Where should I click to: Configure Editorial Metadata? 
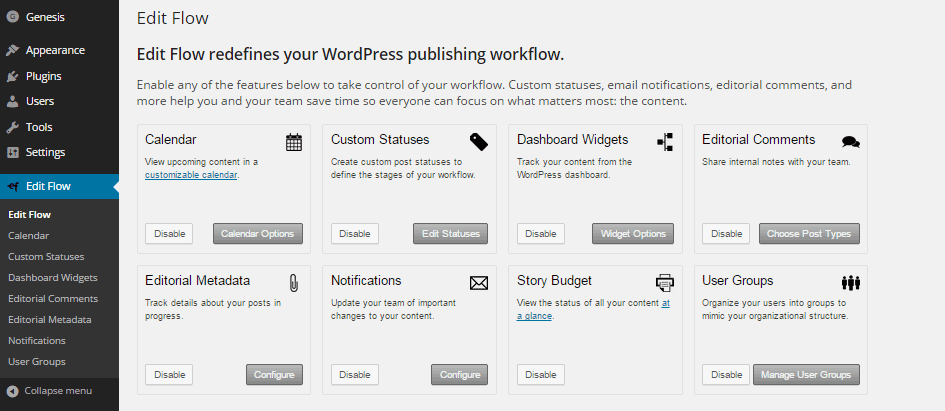(274, 375)
